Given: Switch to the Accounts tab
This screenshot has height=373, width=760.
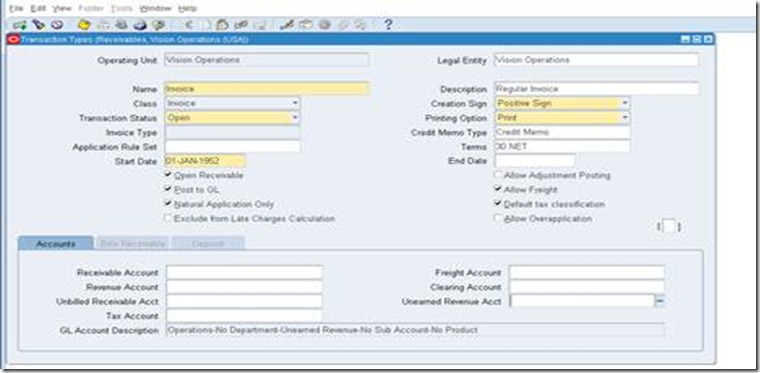Looking at the screenshot, I should [x=55, y=243].
